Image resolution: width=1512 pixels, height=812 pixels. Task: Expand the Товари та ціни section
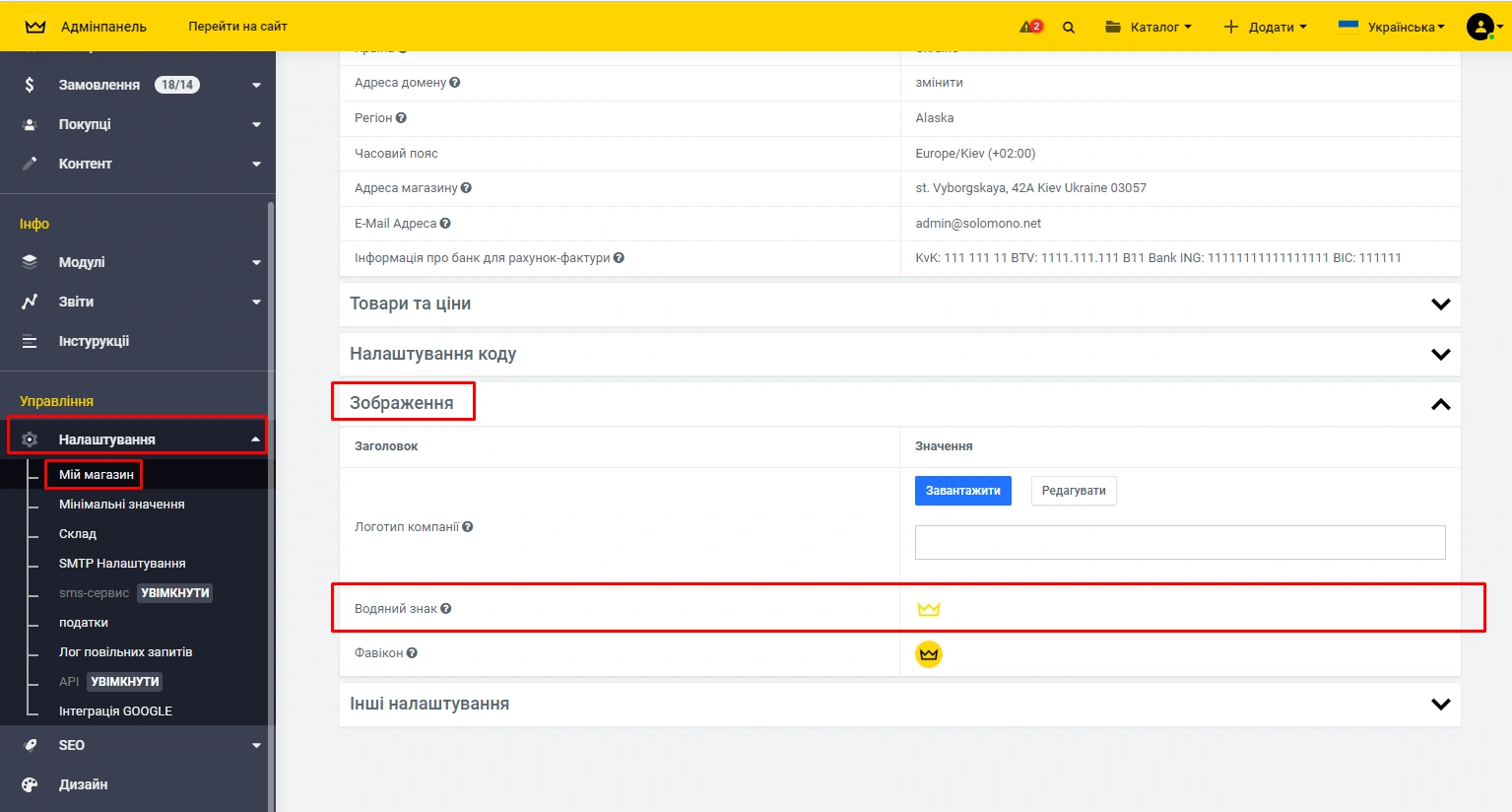(1440, 304)
